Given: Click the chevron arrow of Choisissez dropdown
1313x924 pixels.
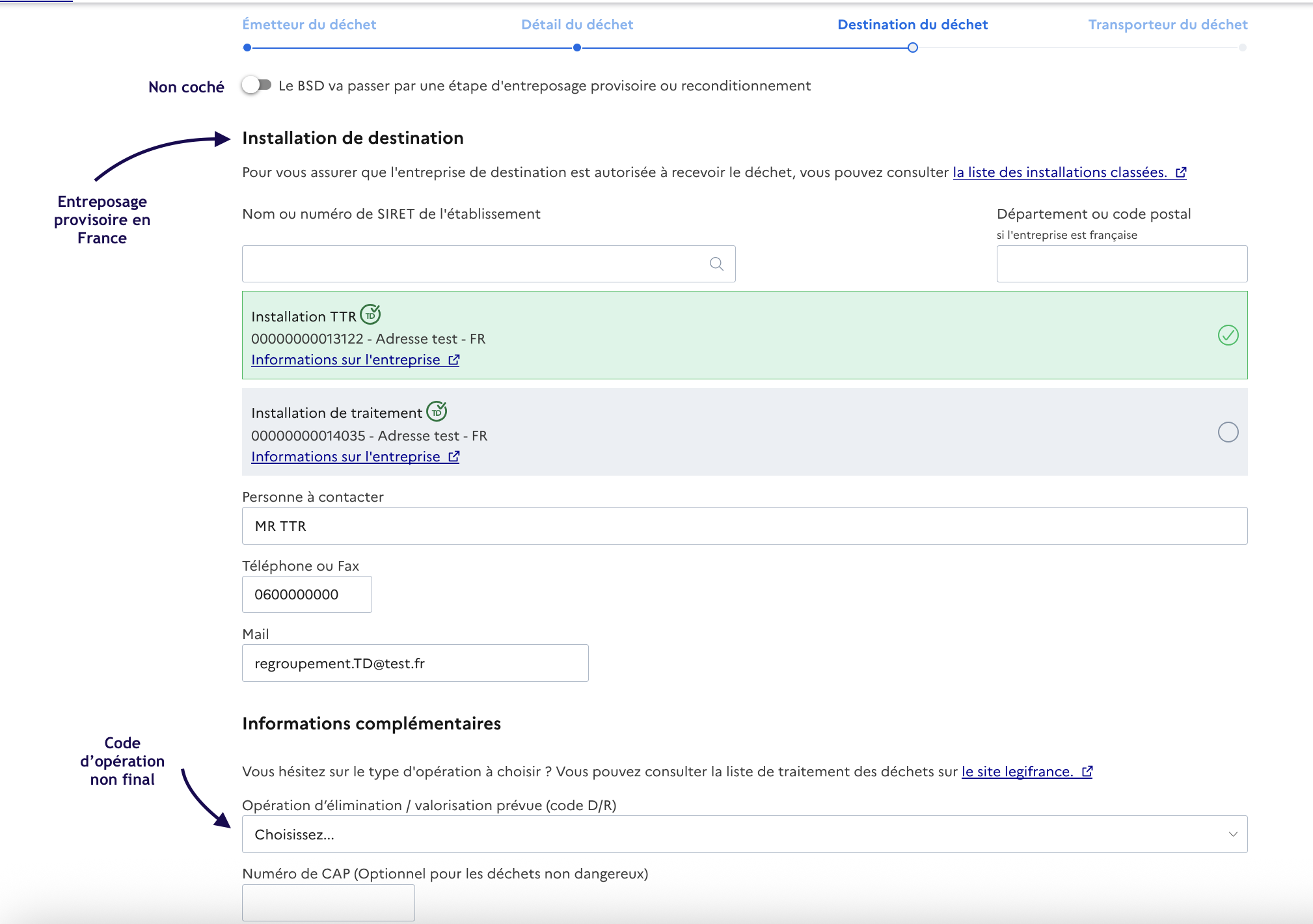Looking at the screenshot, I should pyautogui.click(x=1232, y=834).
